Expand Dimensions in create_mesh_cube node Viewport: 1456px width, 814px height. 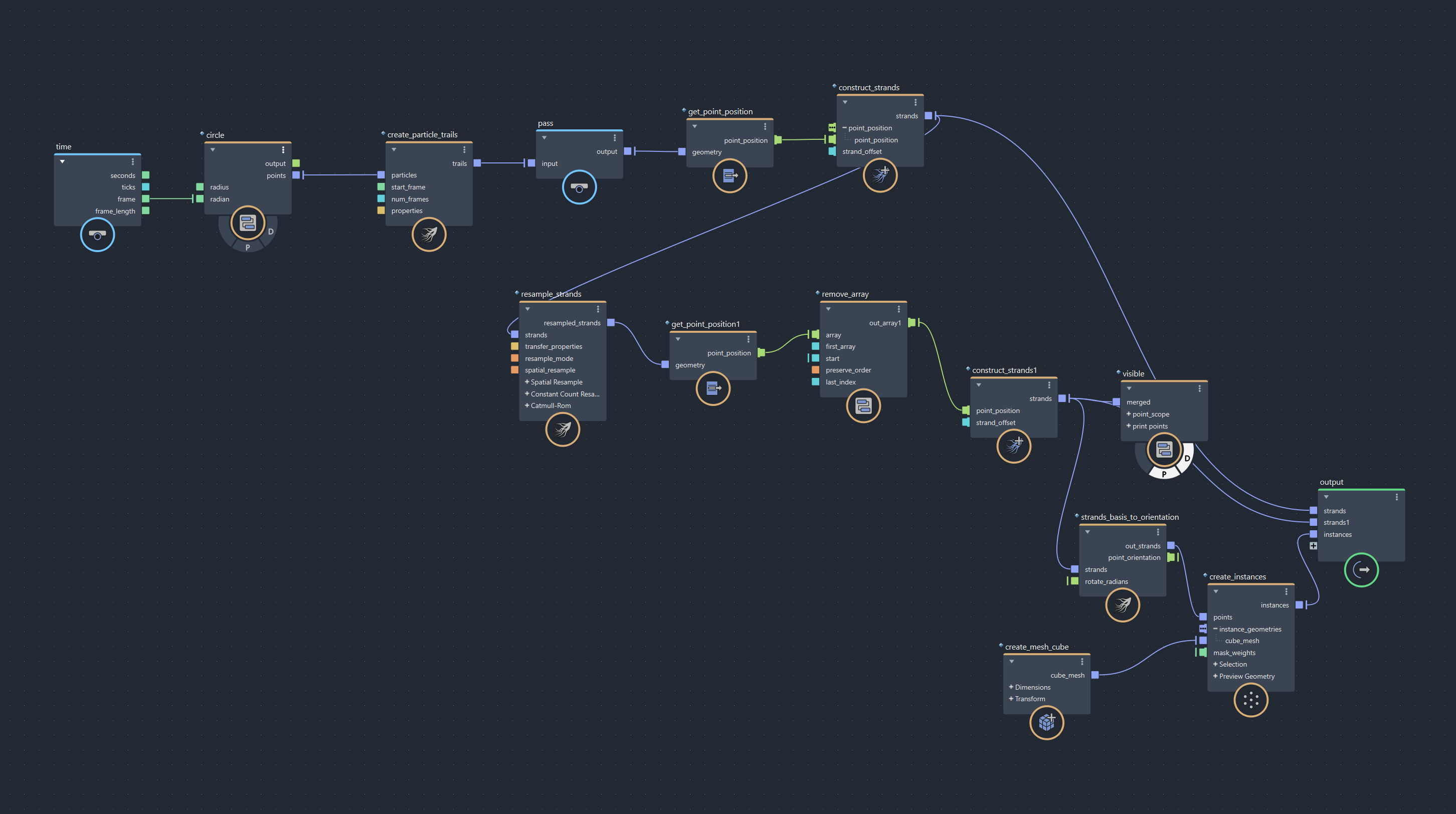(x=1011, y=687)
